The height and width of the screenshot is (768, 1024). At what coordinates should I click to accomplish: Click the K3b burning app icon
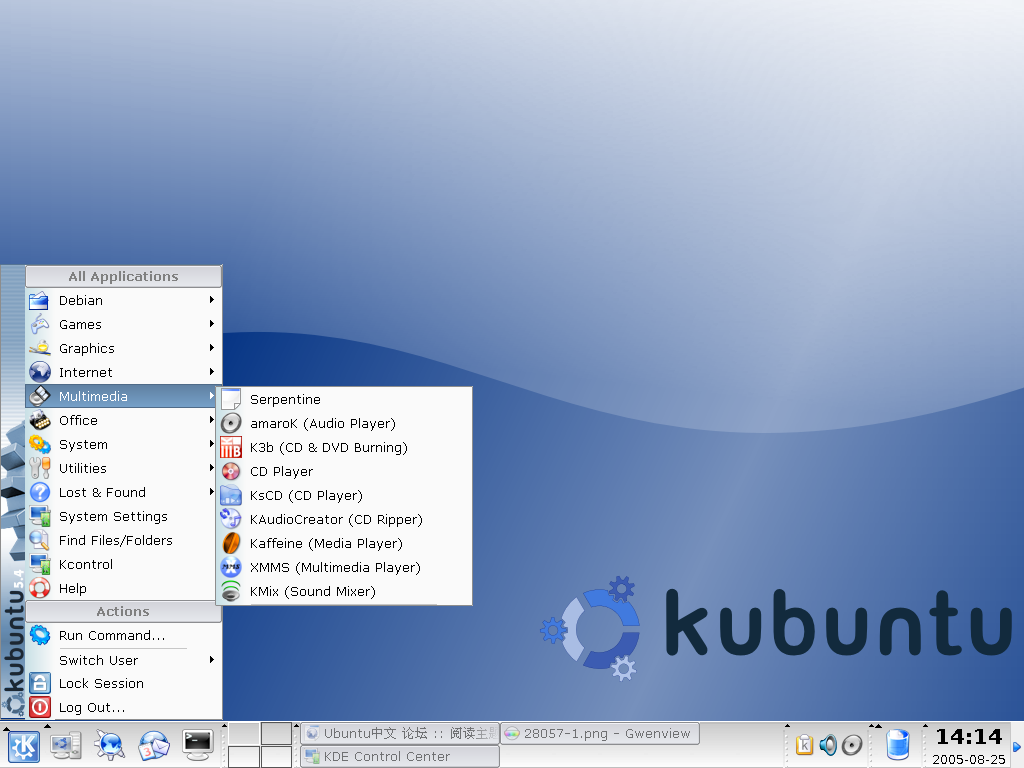pyautogui.click(x=231, y=447)
